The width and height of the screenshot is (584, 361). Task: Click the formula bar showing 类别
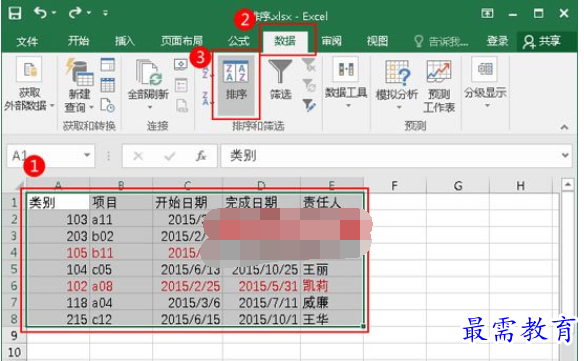click(390, 155)
